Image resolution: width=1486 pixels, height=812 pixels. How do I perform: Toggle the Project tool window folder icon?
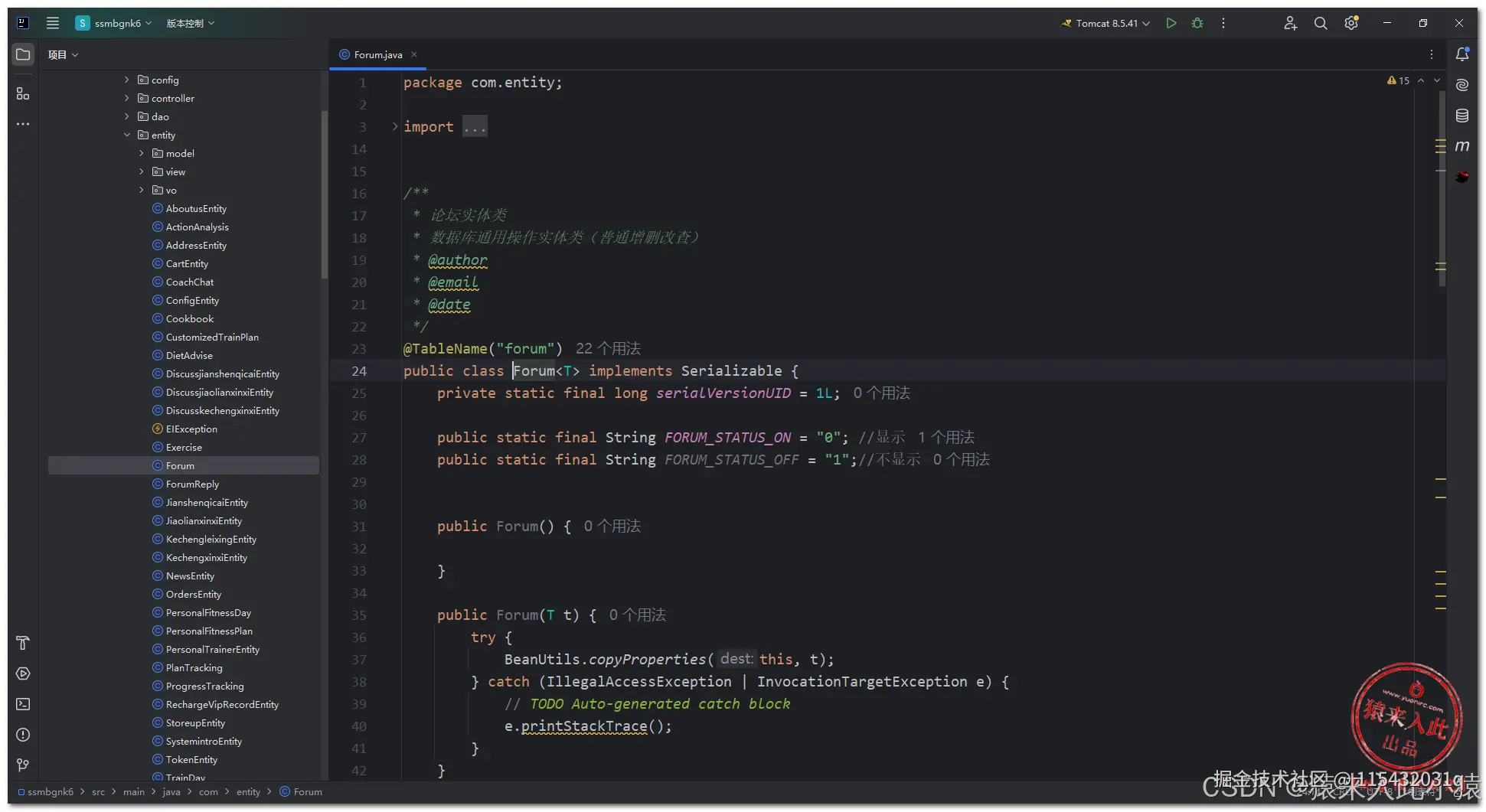[x=23, y=54]
